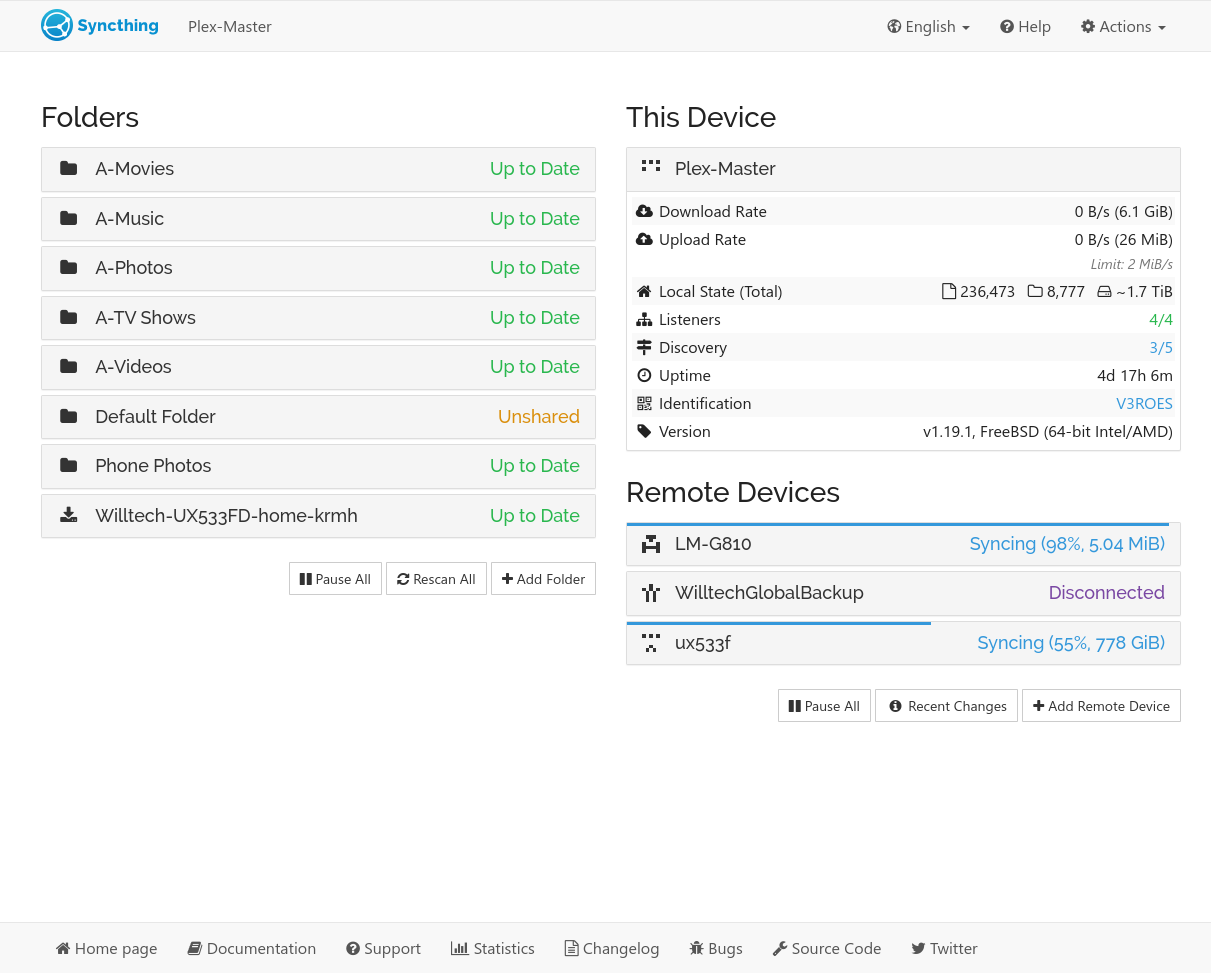Click the Upload Rate cloud icon
1211x973 pixels.
point(644,239)
